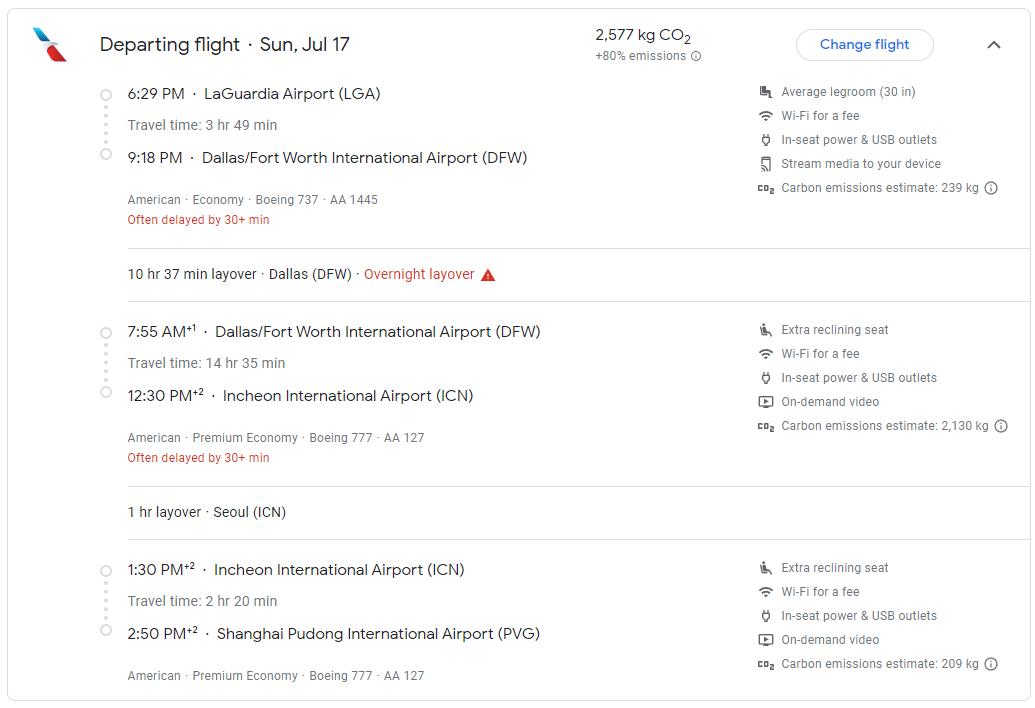Screen dimensions: 1035x708
Task: Click the 2,577 kg CO2 total emissions
Action: coord(643,36)
